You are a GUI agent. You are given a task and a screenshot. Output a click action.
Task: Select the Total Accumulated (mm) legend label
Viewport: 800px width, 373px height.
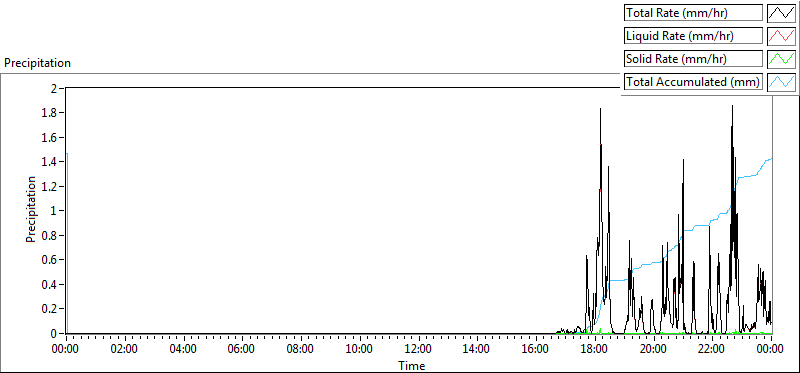[x=693, y=82]
